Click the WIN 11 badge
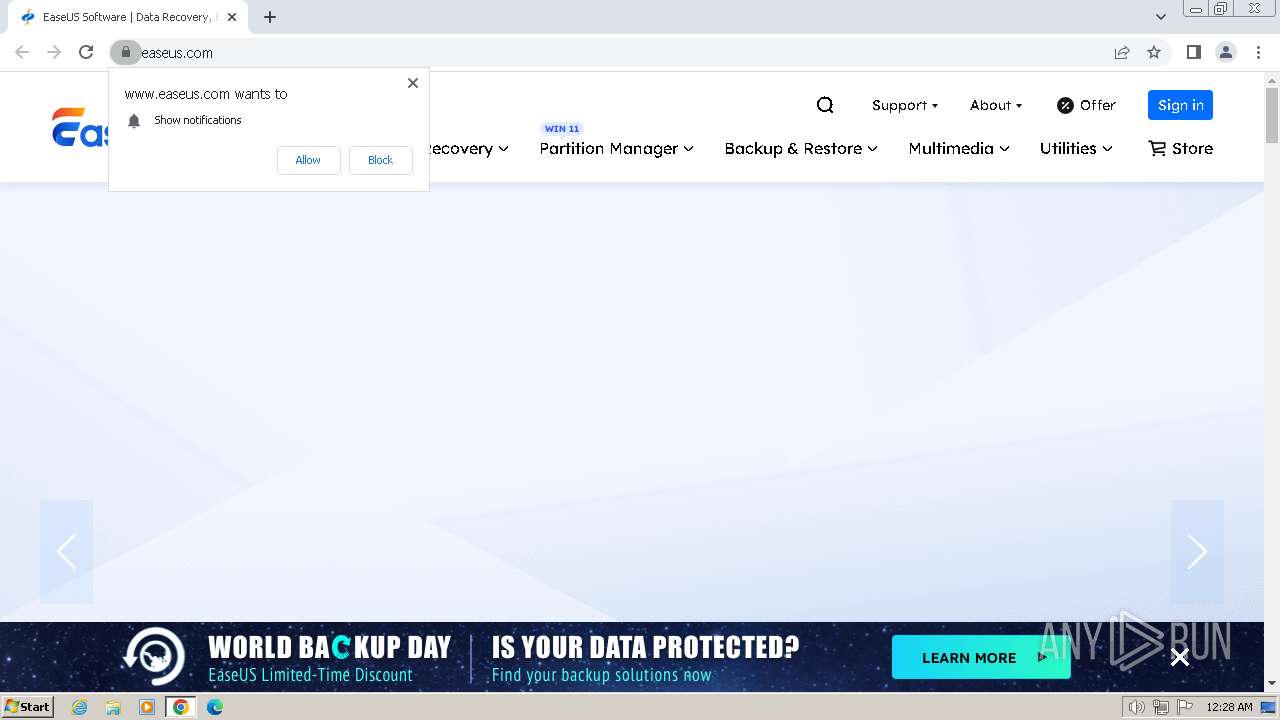1280x720 pixels. (x=562, y=129)
